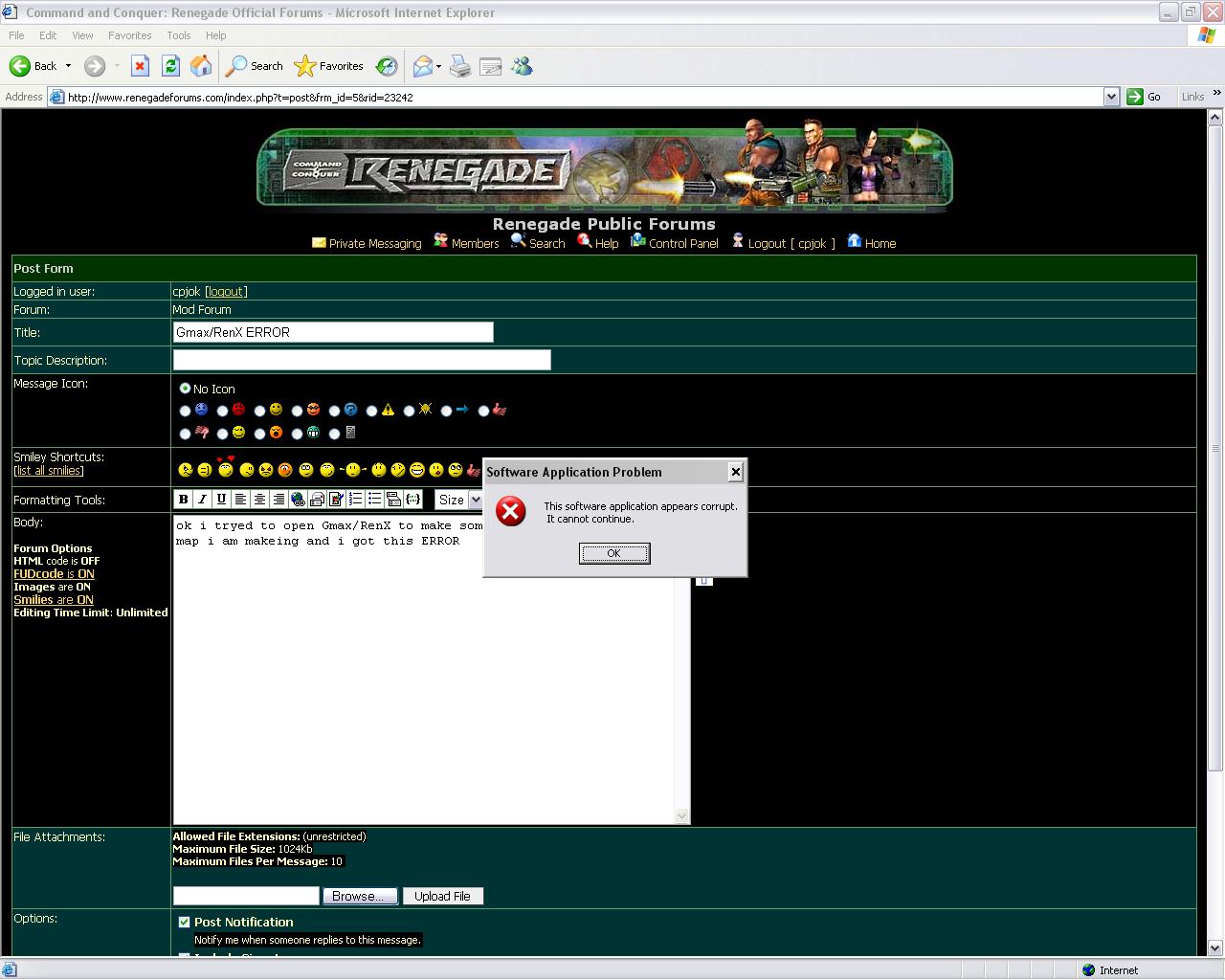Select the No Icon radio button
Viewport: 1225px width, 980px height.
click(185, 389)
